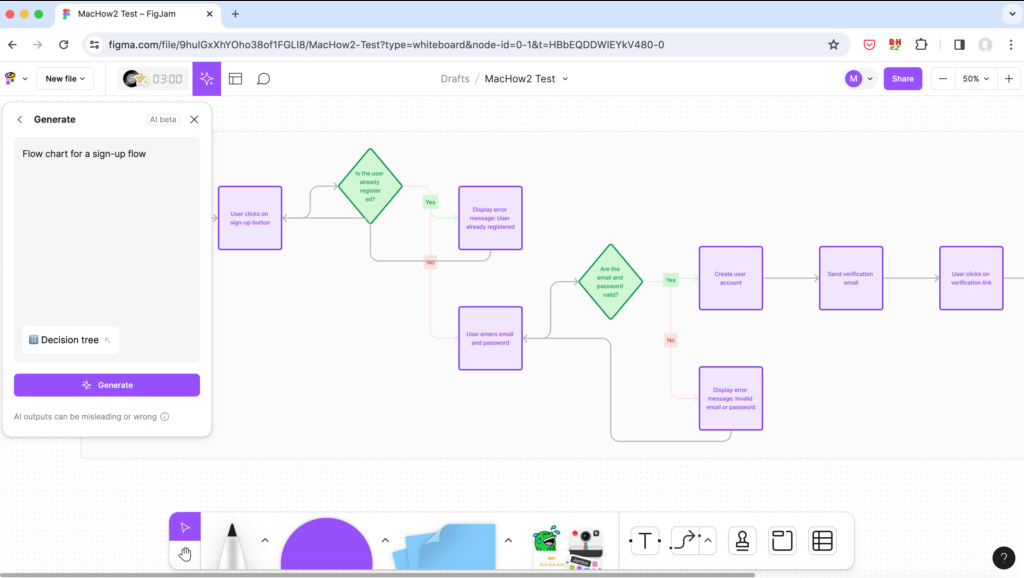Image resolution: width=1024 pixels, height=578 pixels.
Task: Click the info icon beside AI outputs warning
Action: pyautogui.click(x=165, y=417)
